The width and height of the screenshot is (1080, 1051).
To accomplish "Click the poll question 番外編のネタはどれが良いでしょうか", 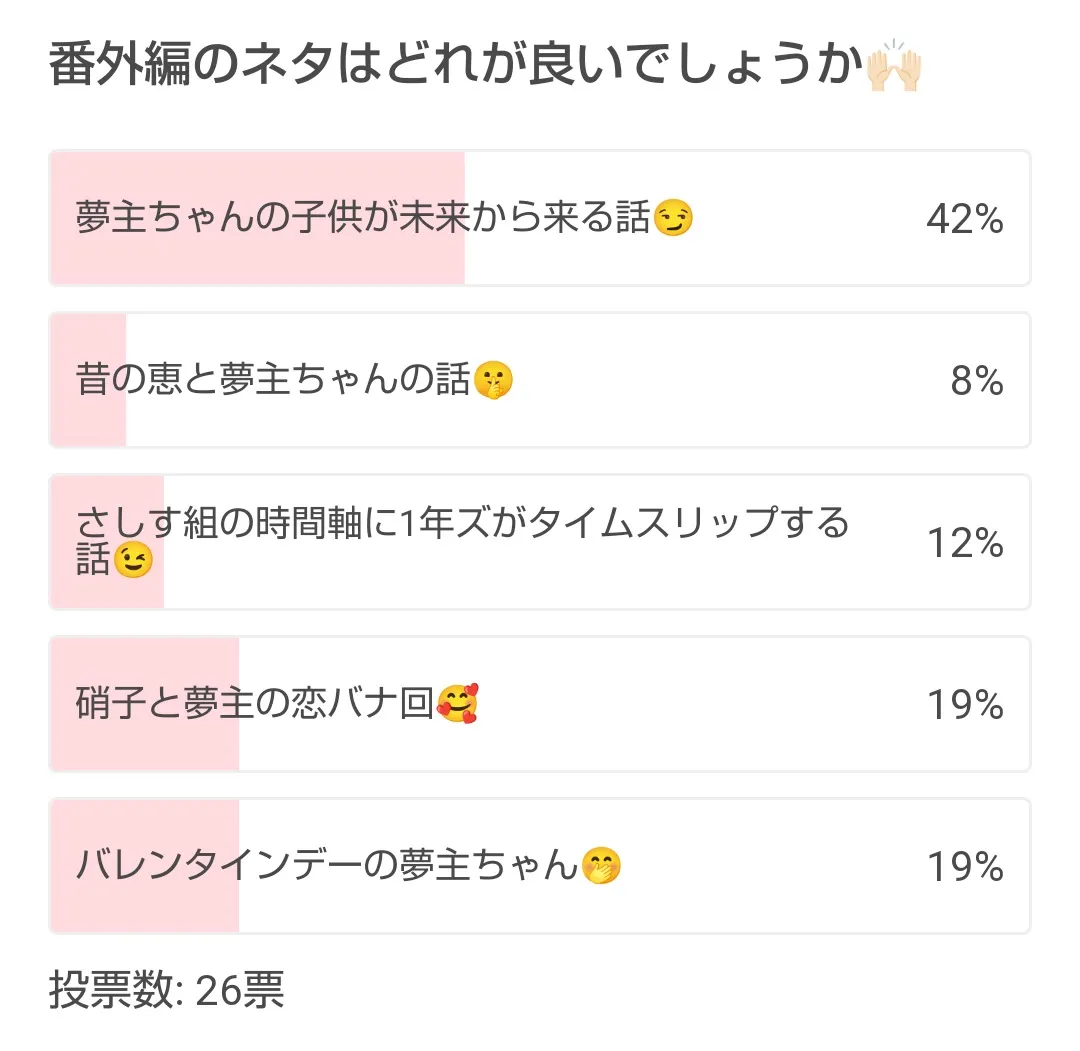I will click(x=455, y=68).
